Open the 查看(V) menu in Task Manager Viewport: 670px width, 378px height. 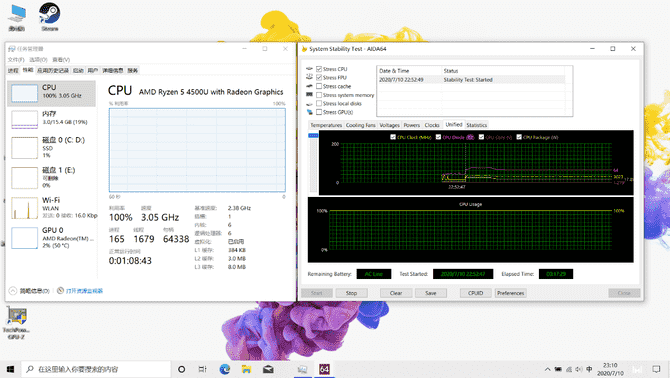(x=61, y=59)
